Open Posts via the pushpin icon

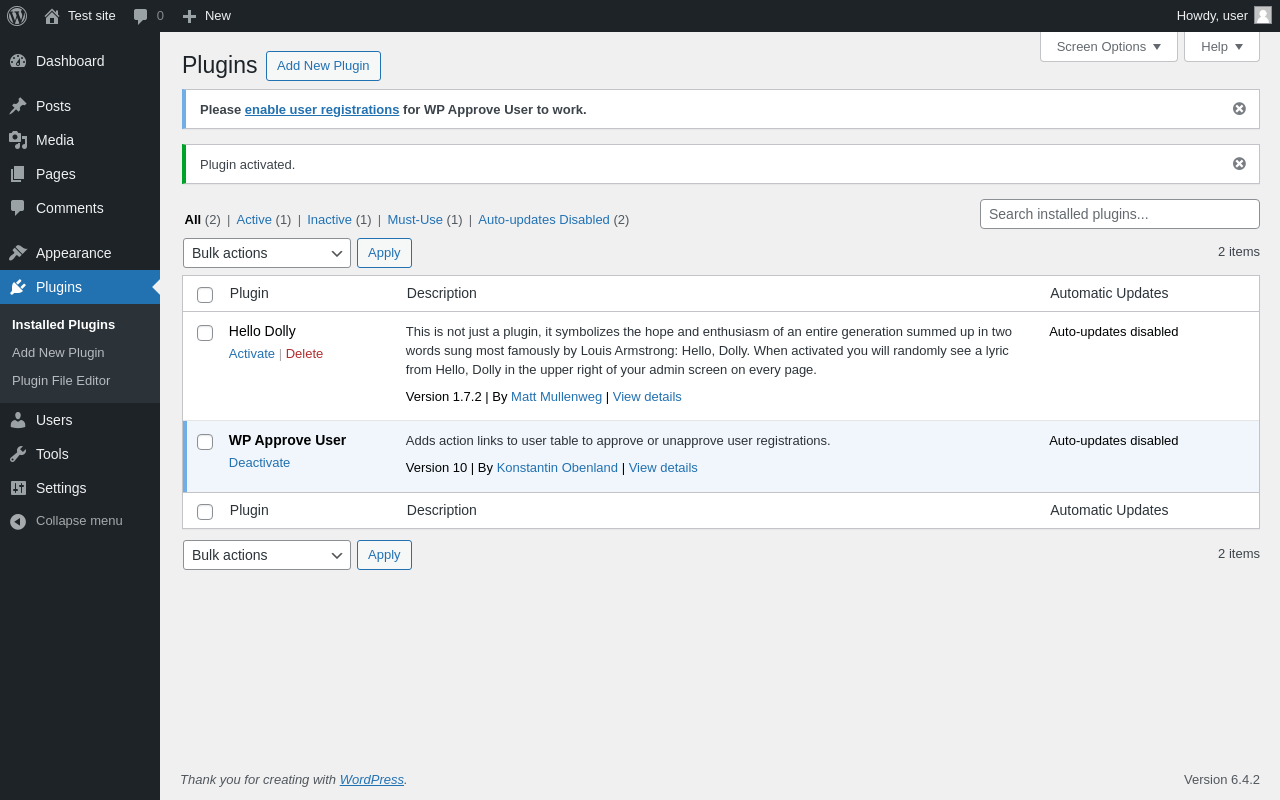18,106
